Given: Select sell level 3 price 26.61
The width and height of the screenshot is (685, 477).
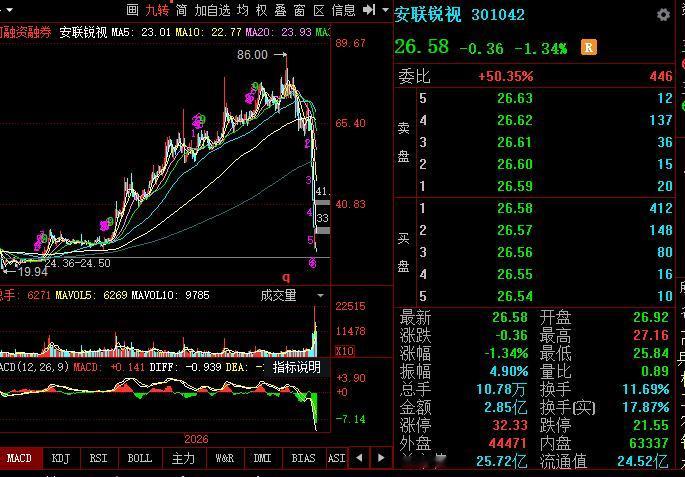Looking at the screenshot, I should [x=515, y=142].
